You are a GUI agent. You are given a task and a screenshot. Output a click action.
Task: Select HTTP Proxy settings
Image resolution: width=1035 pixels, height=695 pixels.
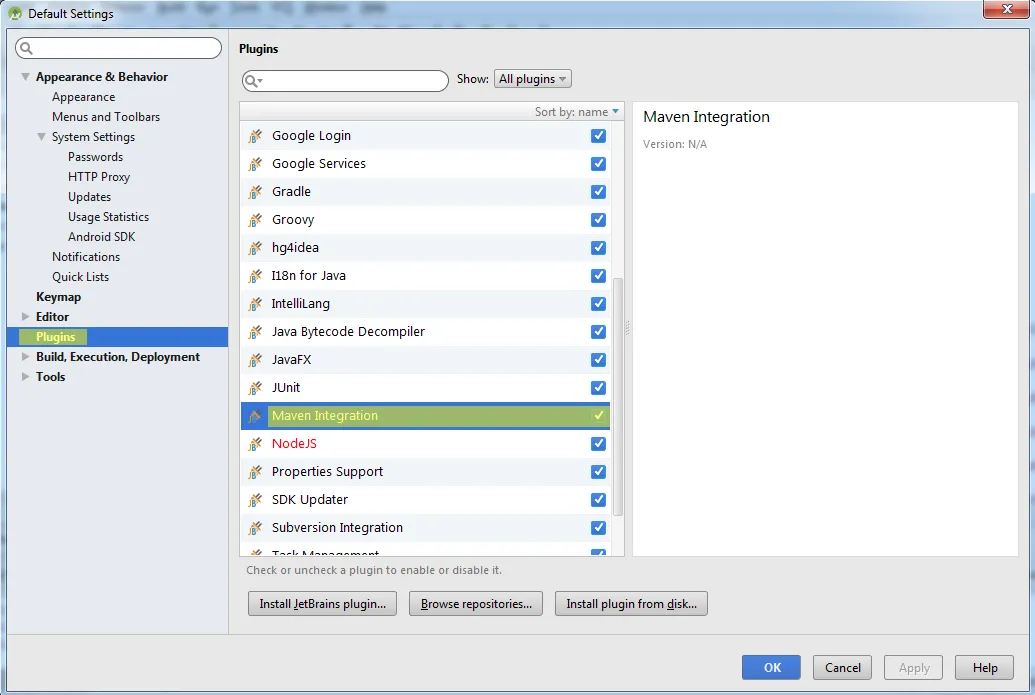99,177
